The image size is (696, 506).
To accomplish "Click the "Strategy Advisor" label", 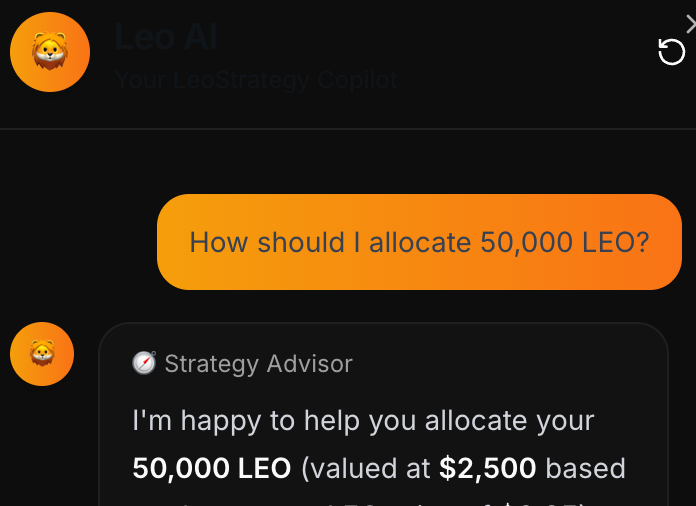I will (x=258, y=363).
